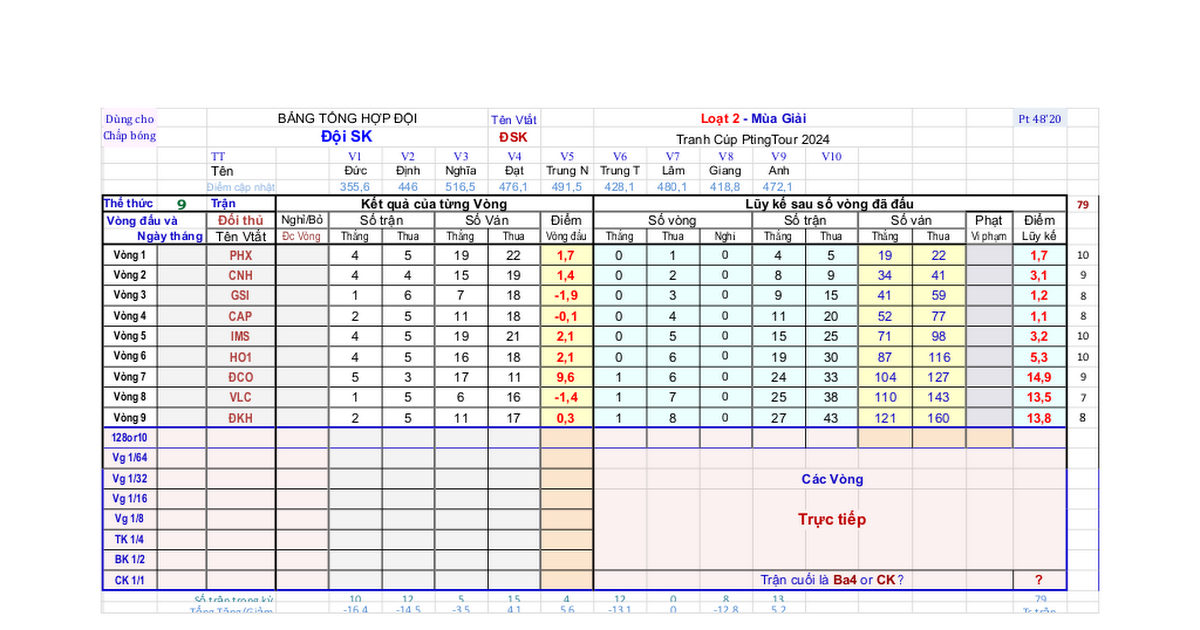Click the "Pt 48'20" cell
The width and height of the screenshot is (1200, 630).
[1040, 118]
